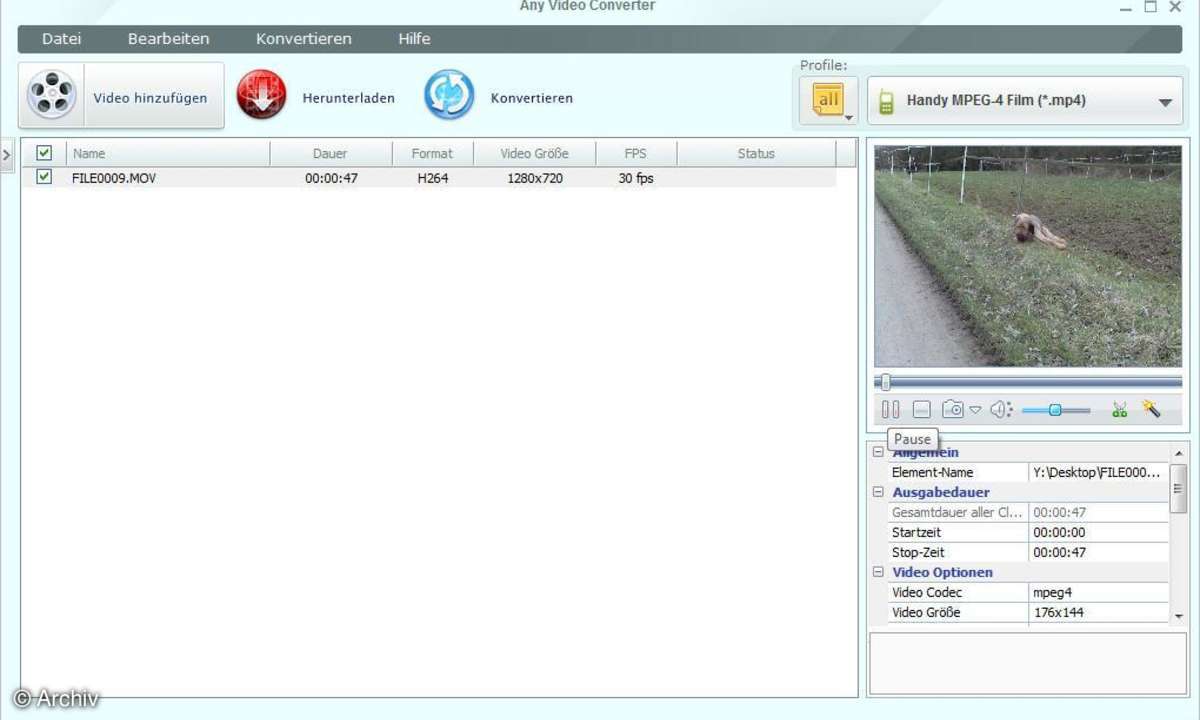Open the snapshot options dropdown arrow
The image size is (1200, 720).
pos(975,410)
